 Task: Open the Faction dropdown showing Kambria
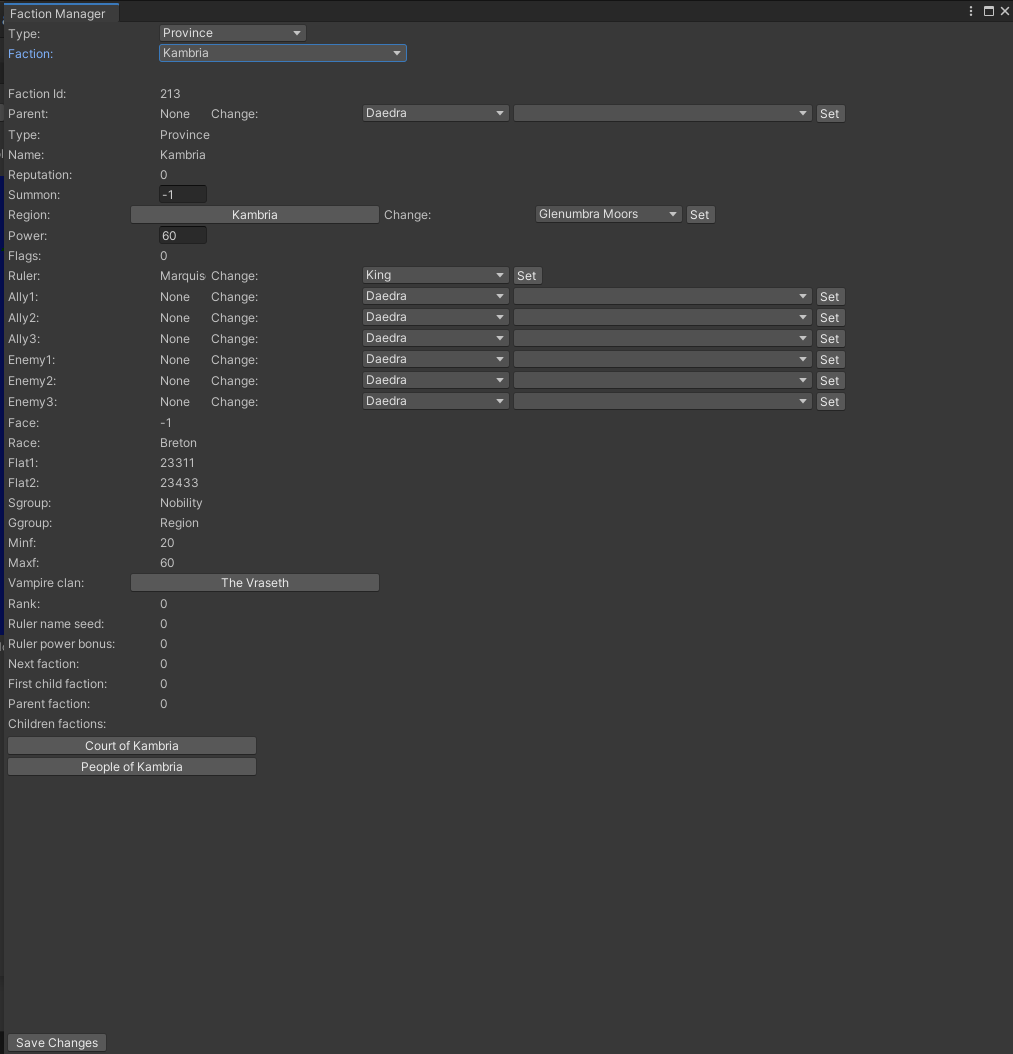pos(283,53)
